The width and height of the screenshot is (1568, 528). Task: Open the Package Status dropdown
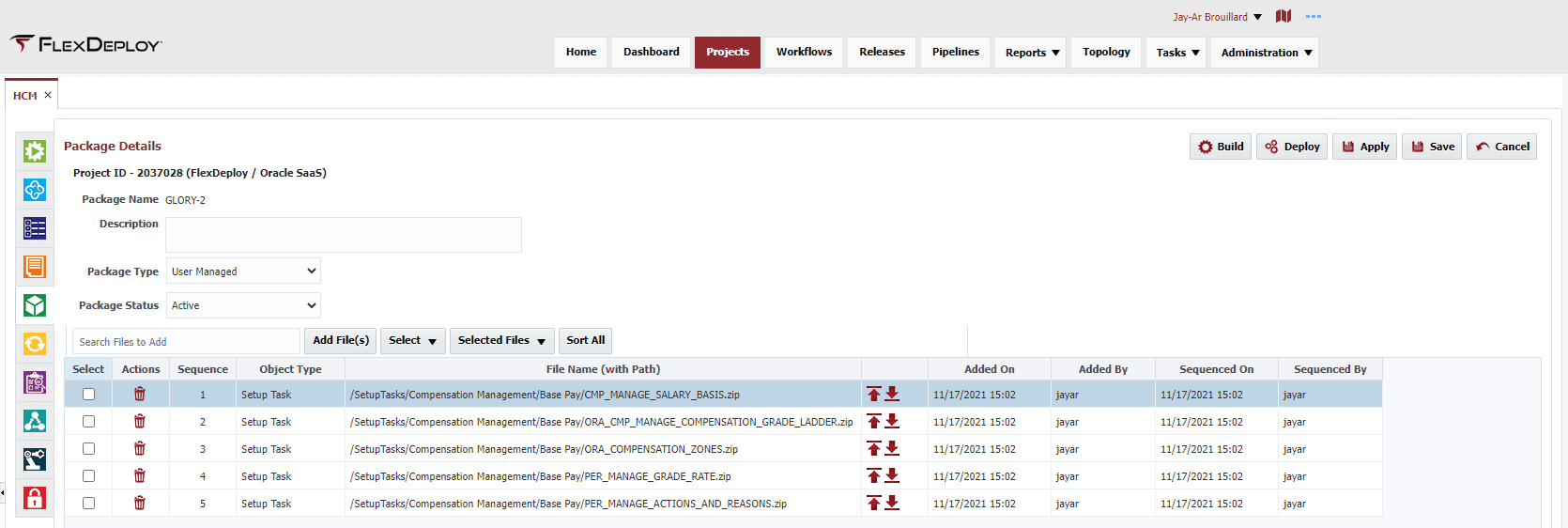[x=243, y=305]
